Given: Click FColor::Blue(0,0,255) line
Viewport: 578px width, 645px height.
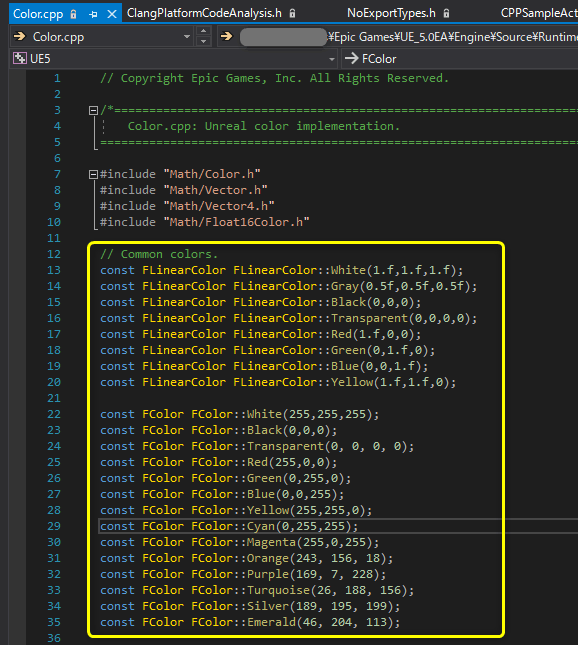Looking at the screenshot, I should (x=222, y=494).
